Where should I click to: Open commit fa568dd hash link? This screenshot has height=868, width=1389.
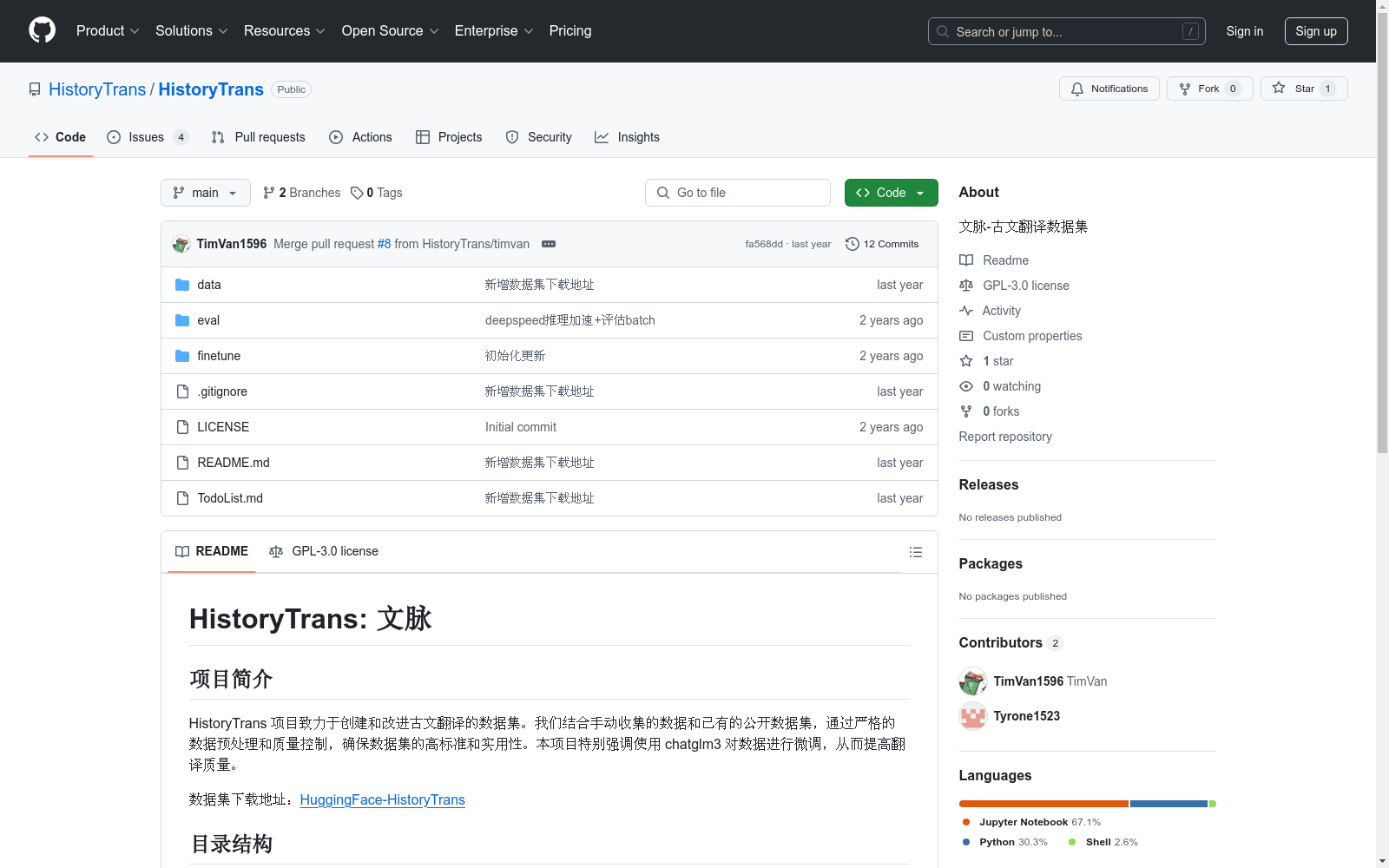click(x=764, y=244)
